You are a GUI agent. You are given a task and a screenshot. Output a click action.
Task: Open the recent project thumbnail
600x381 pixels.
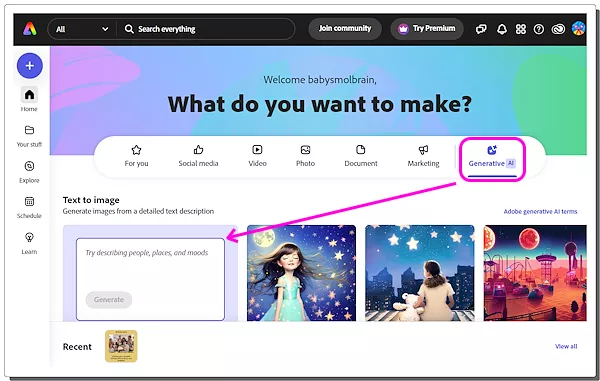[121, 346]
